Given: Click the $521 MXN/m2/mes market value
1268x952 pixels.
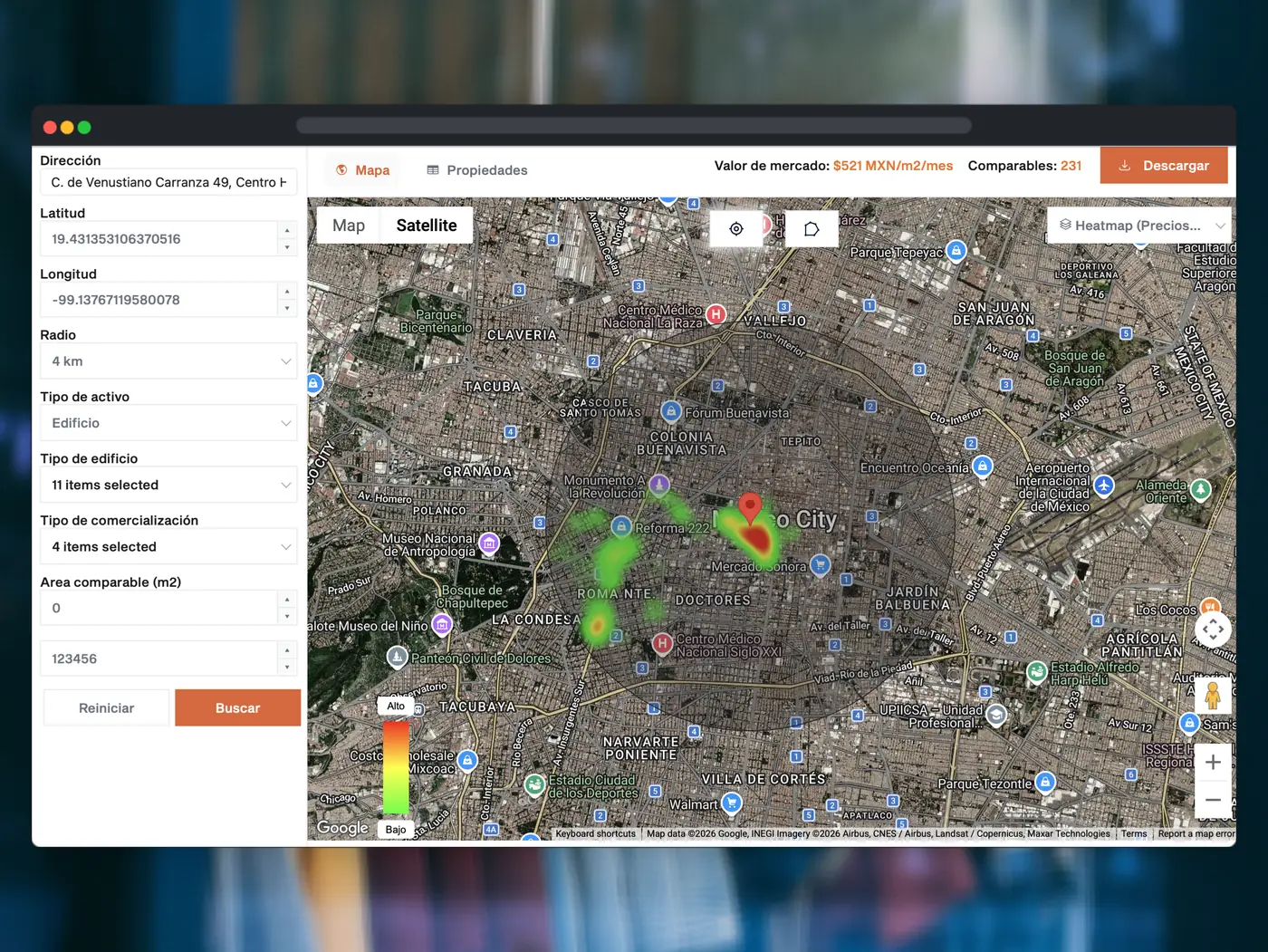Looking at the screenshot, I should 893,166.
